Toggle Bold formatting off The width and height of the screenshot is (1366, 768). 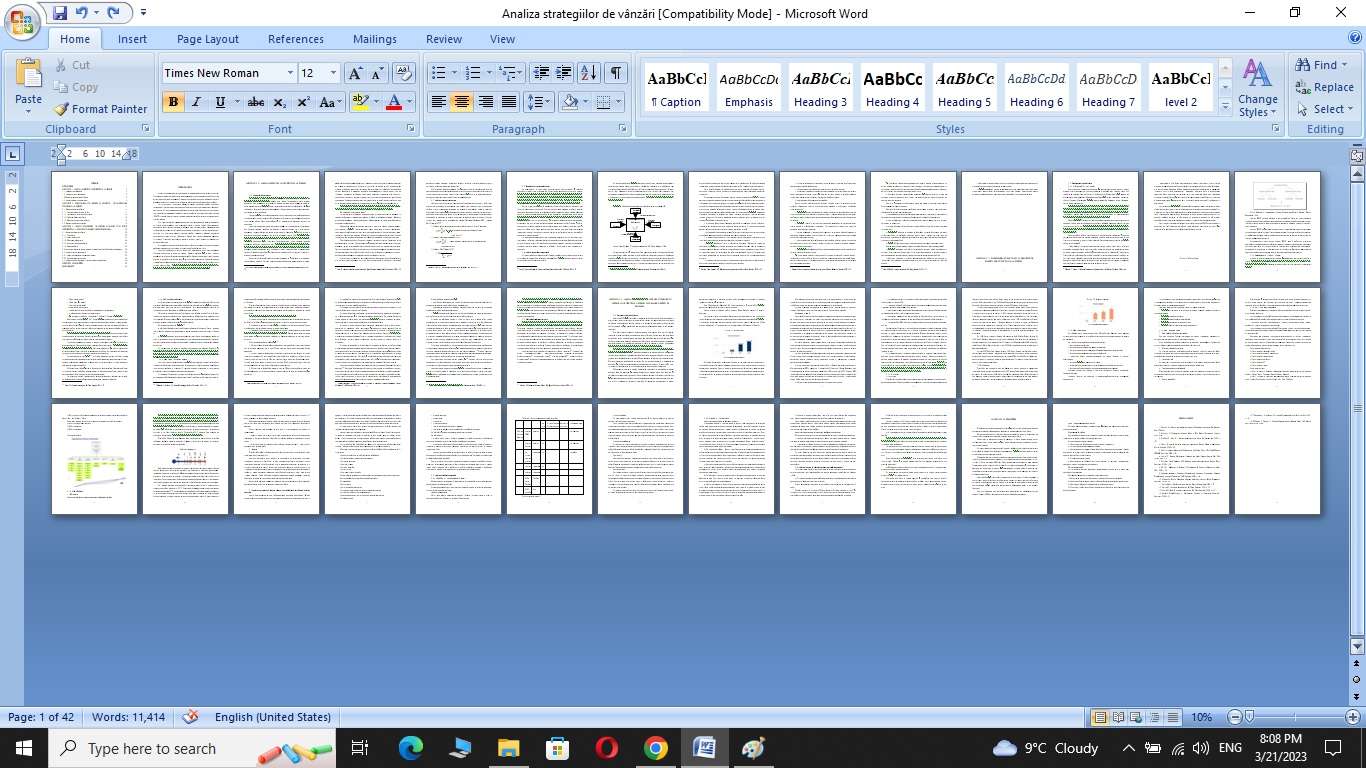tap(173, 102)
